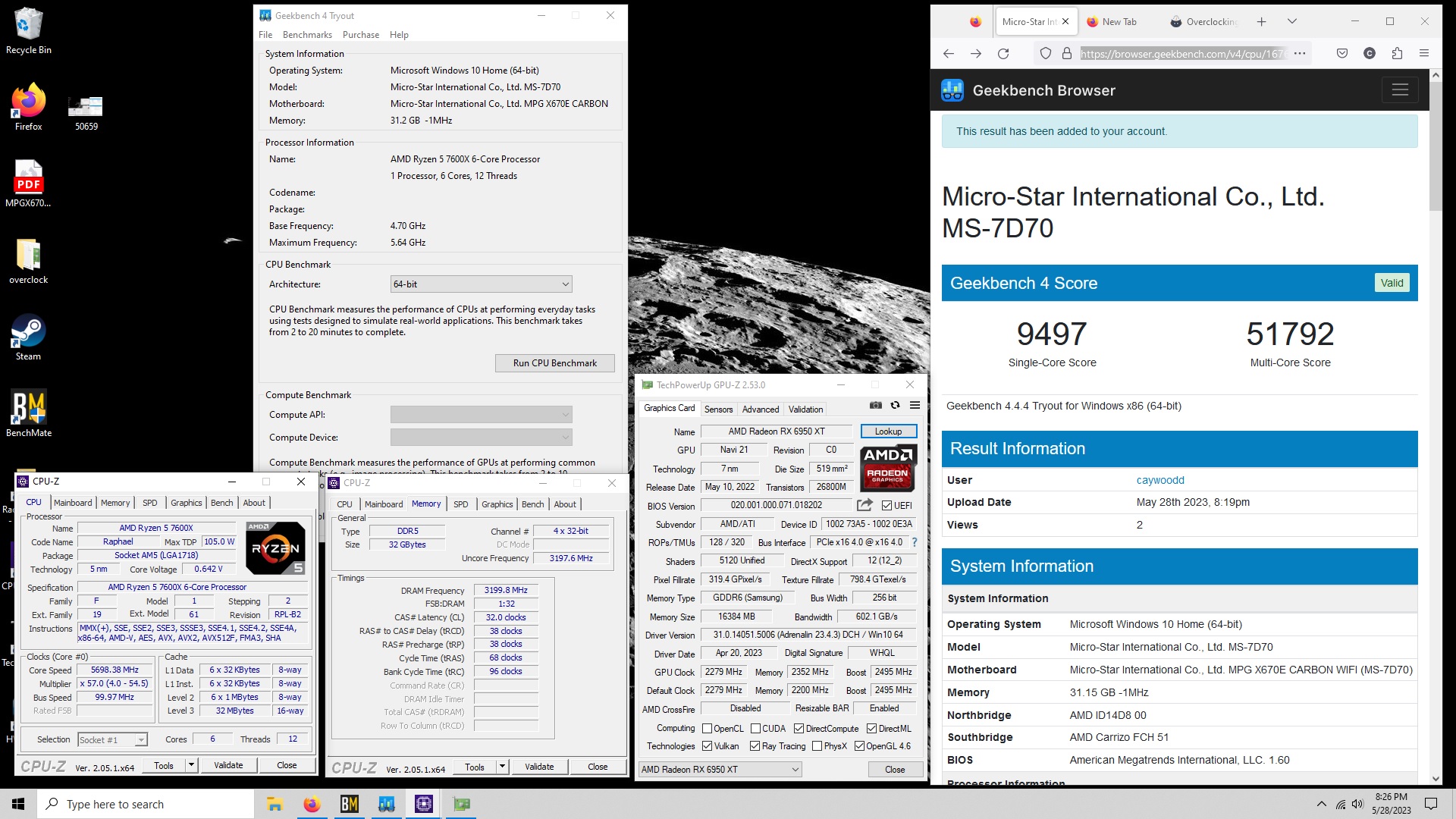The height and width of the screenshot is (819, 1456).
Task: Open Mainboard tab in left CPU-Z window
Action: [x=73, y=503]
